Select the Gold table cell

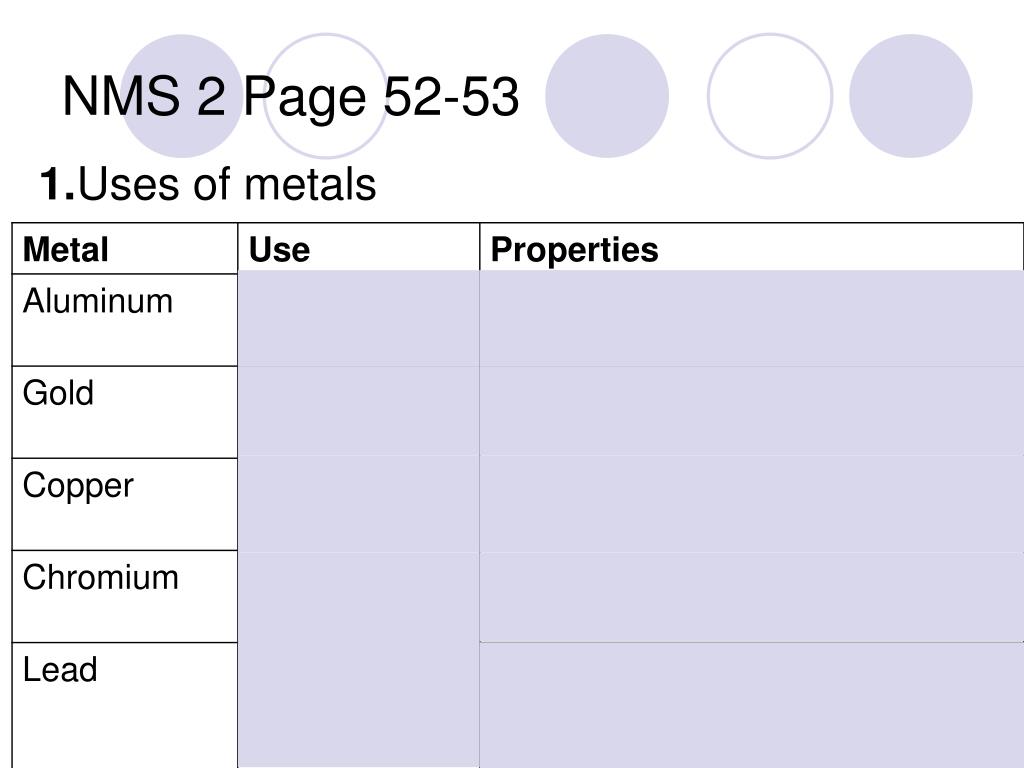(x=125, y=412)
